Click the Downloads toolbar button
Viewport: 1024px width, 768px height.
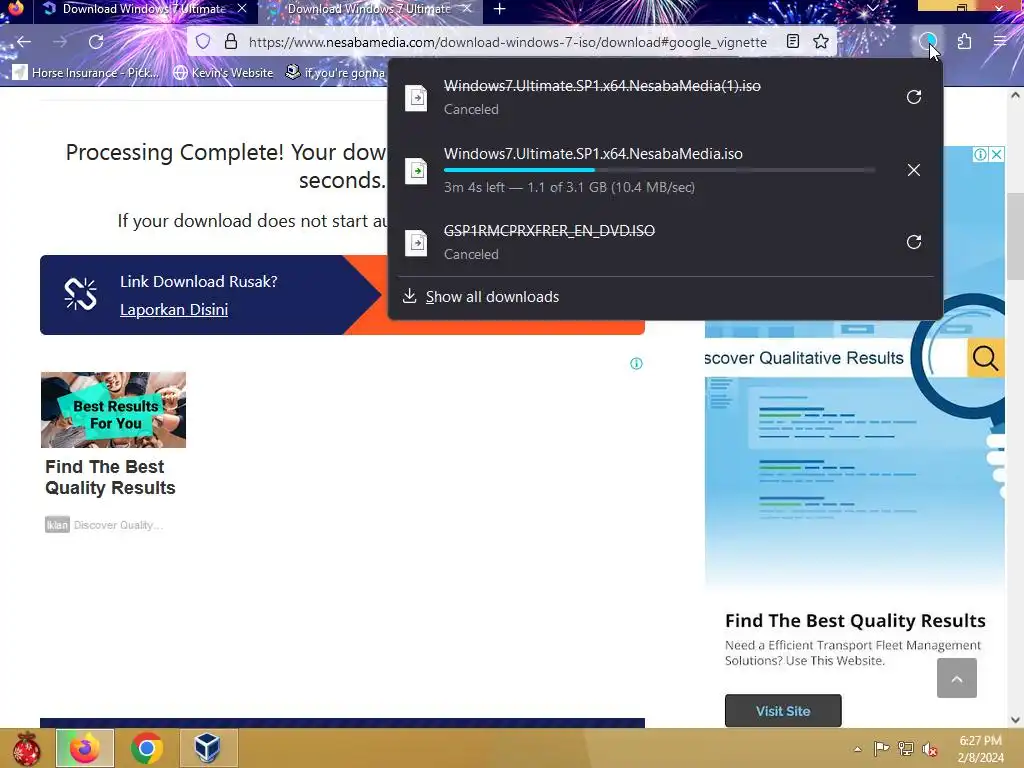click(x=928, y=42)
